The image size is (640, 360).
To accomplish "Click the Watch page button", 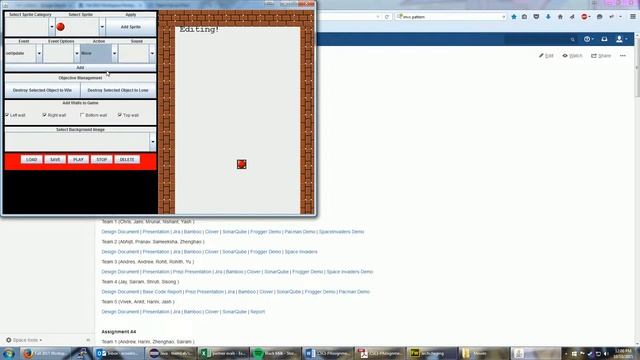I will click(x=572, y=56).
